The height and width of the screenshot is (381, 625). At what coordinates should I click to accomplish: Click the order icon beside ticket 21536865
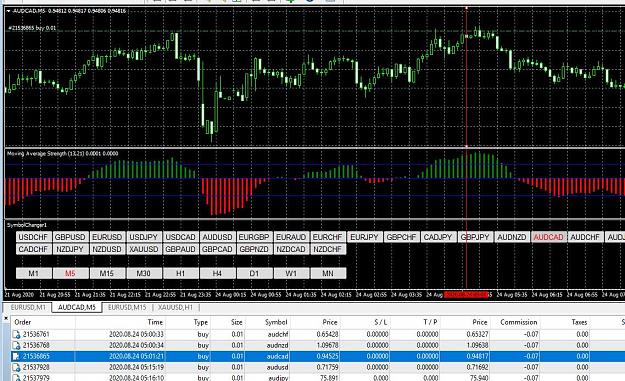[x=16, y=356]
